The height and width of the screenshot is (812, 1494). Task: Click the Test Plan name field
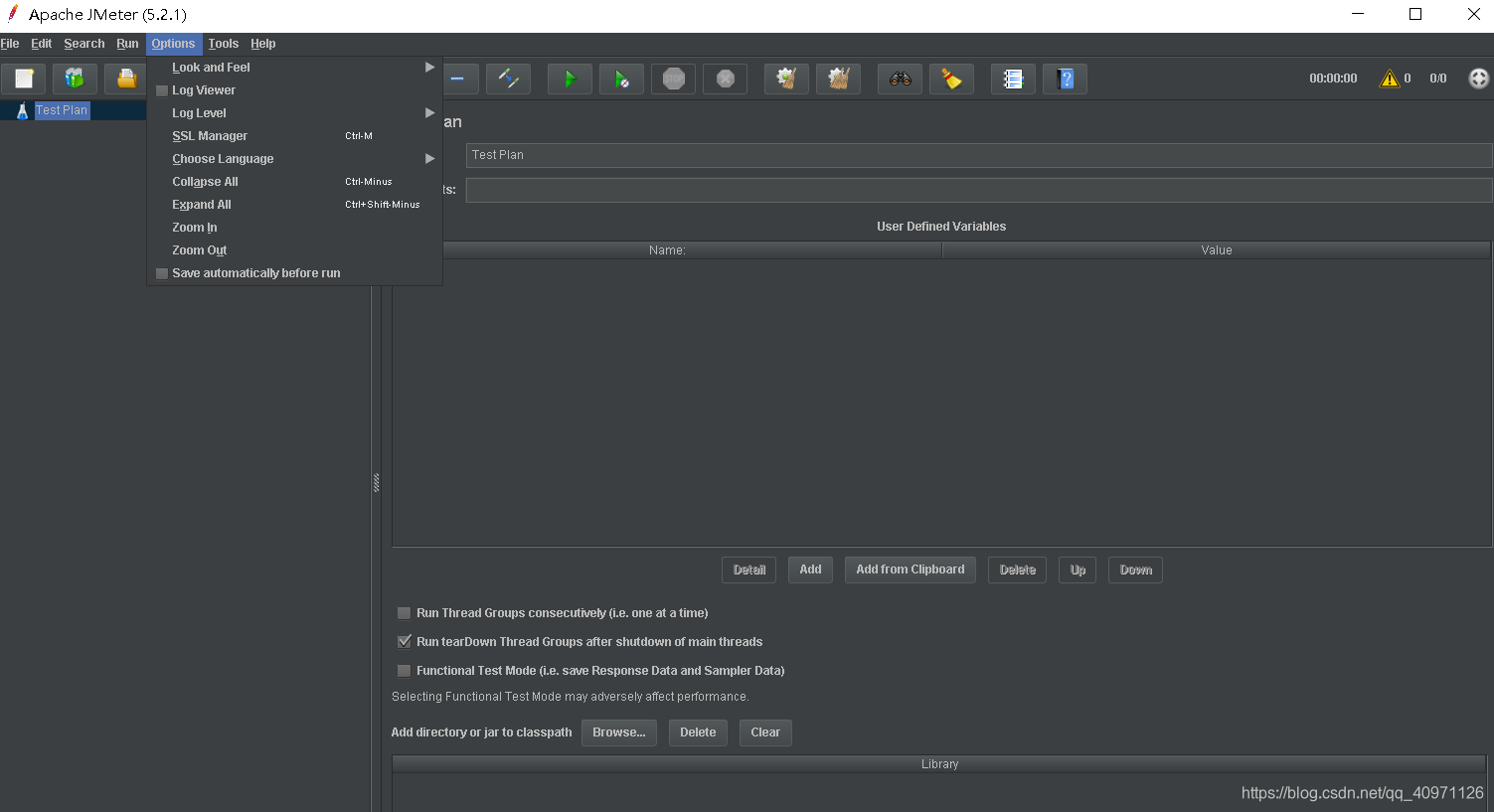click(x=979, y=155)
